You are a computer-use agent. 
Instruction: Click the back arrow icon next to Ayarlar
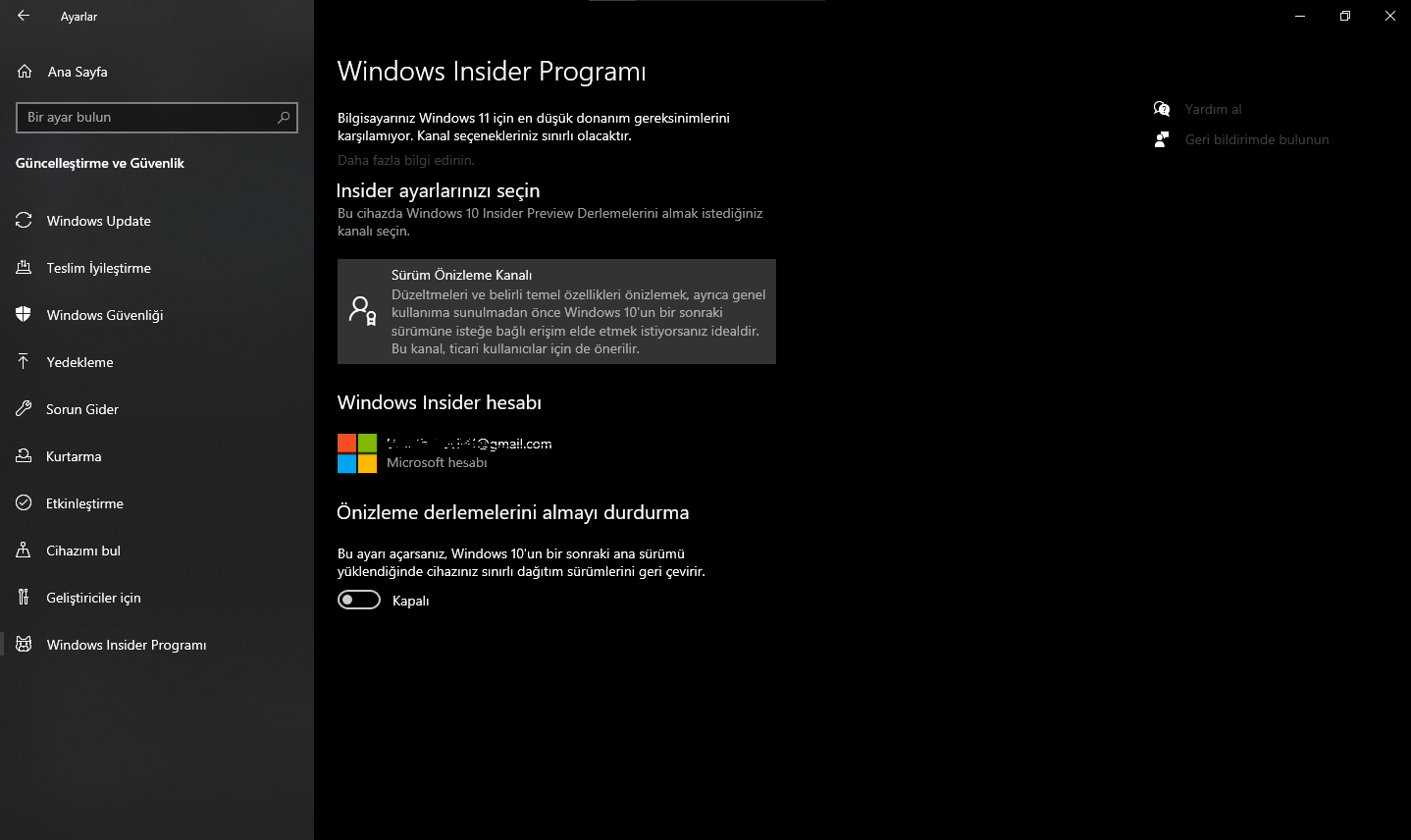coord(24,16)
